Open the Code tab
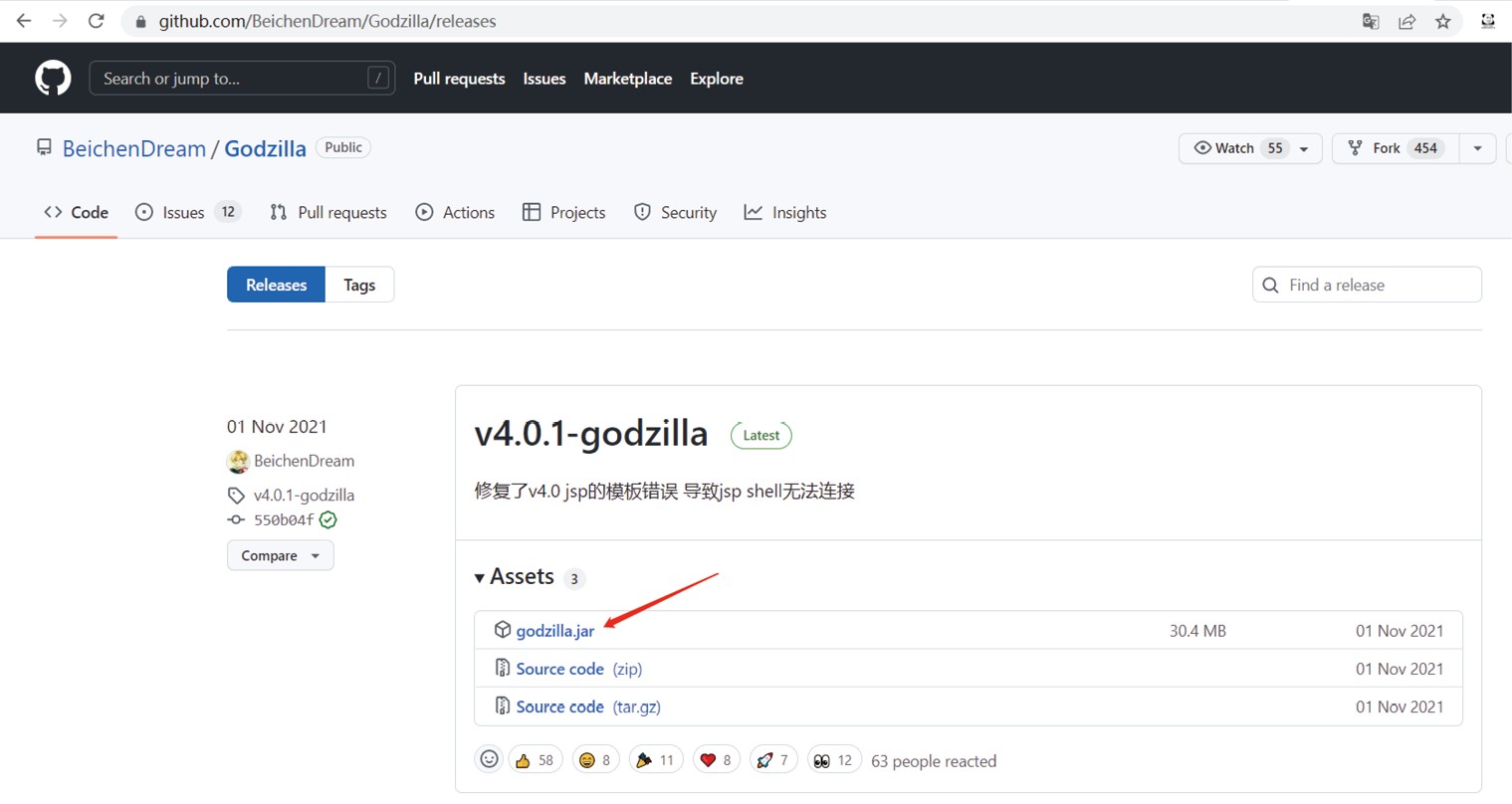 pos(77,212)
